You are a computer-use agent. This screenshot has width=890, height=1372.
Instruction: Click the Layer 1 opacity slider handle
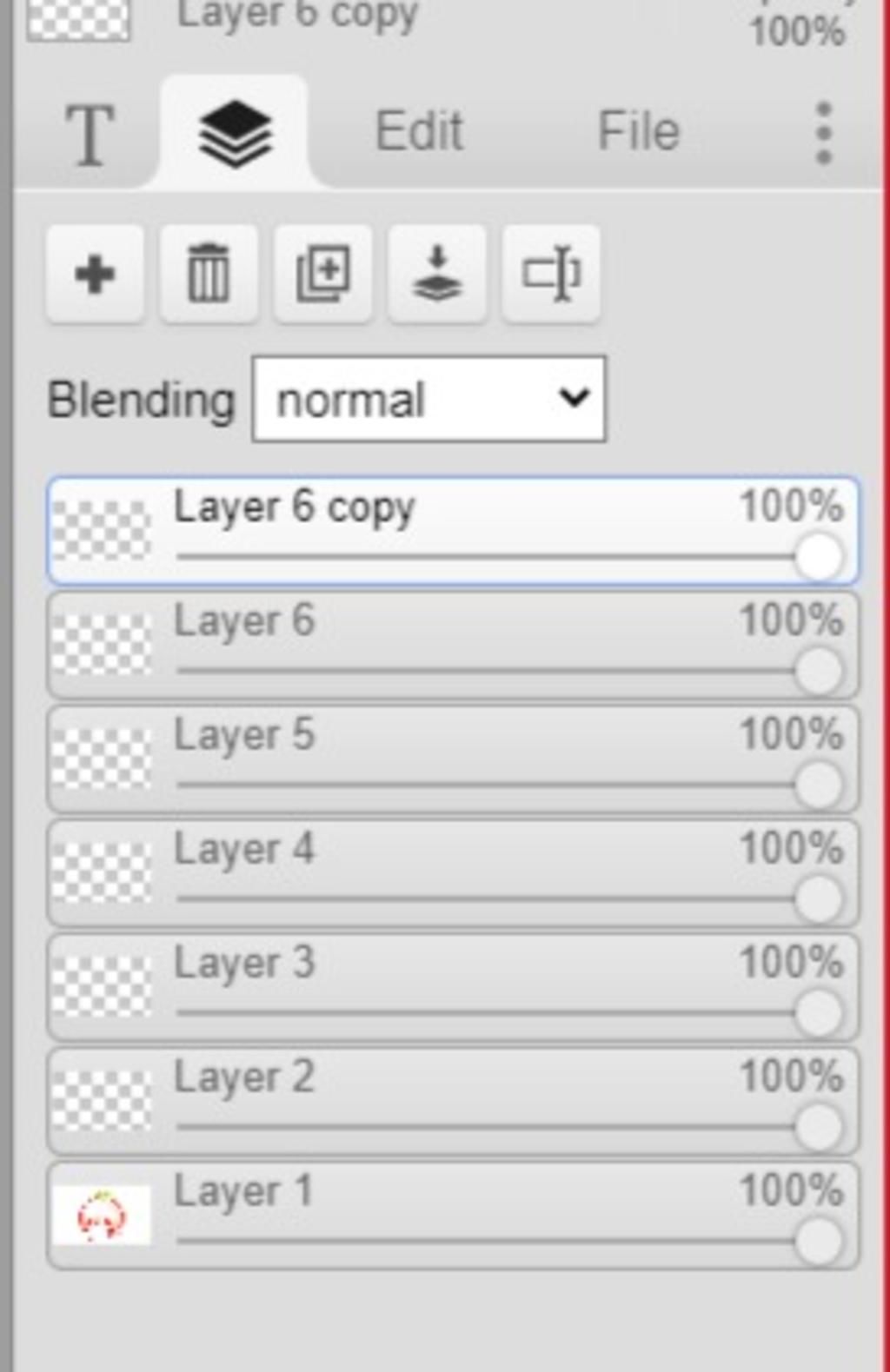pyautogui.click(x=818, y=1241)
